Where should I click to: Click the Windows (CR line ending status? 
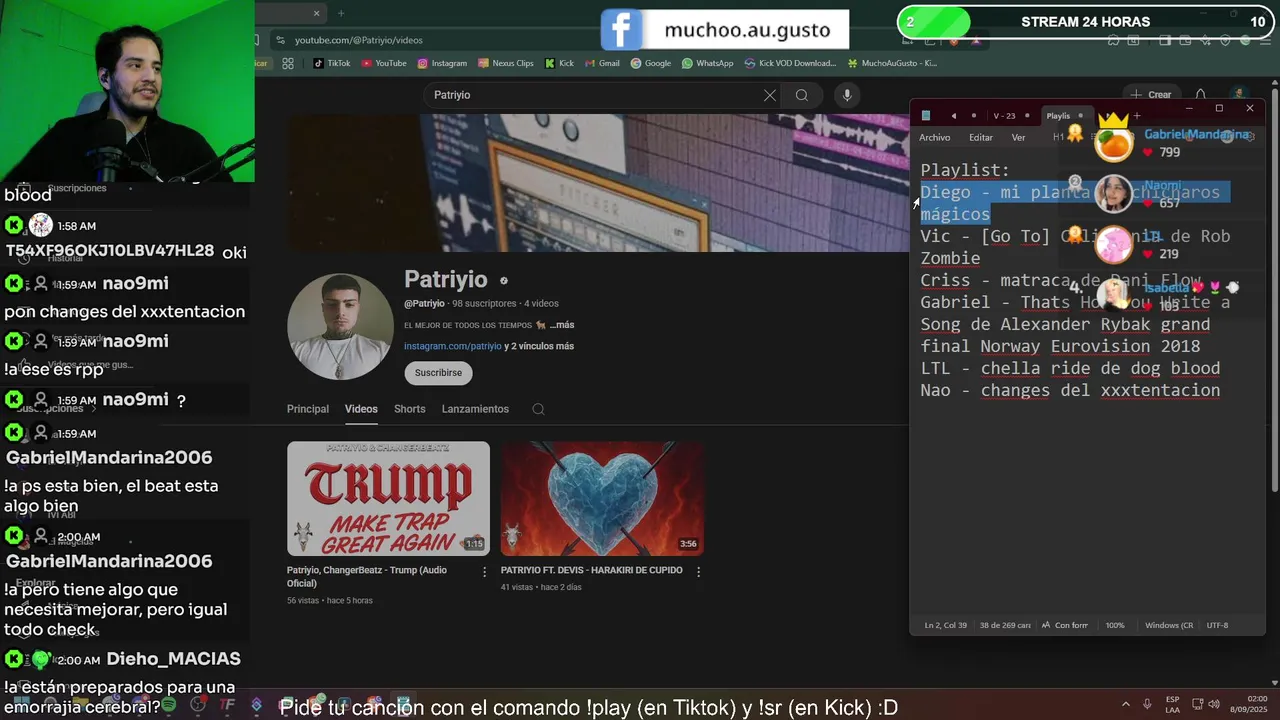(x=1169, y=625)
